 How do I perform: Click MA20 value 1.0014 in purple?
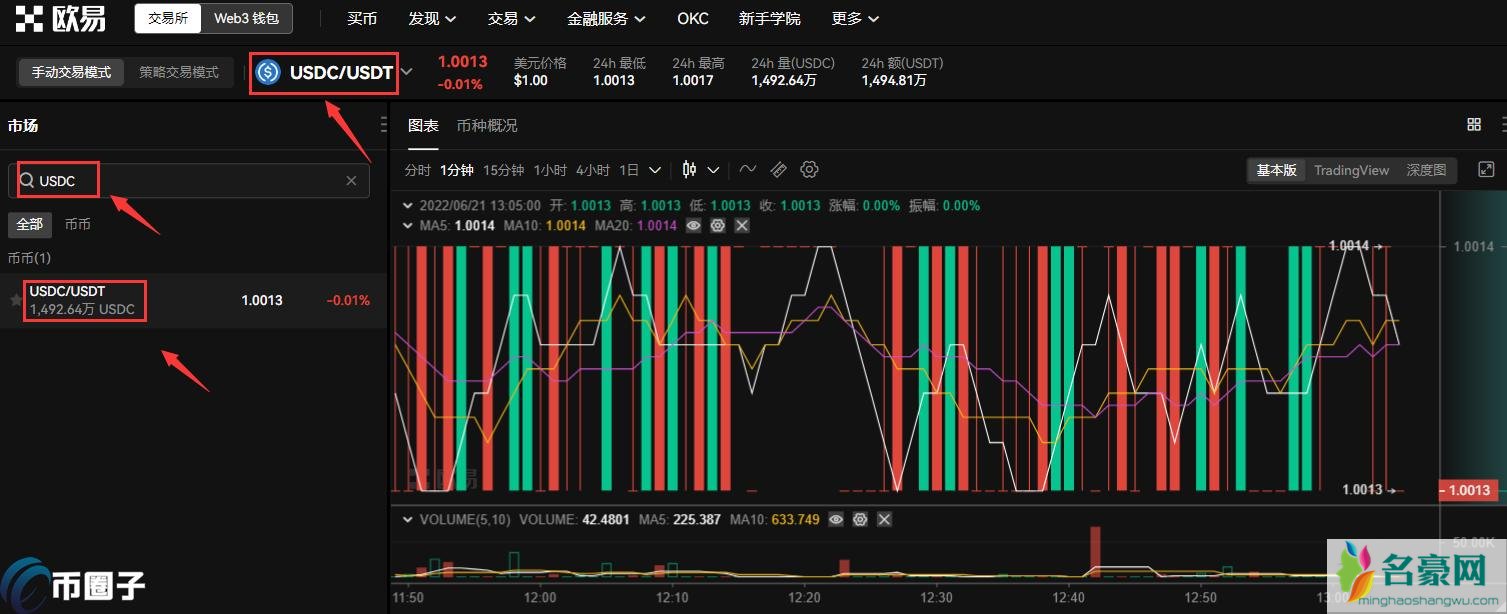tap(657, 226)
